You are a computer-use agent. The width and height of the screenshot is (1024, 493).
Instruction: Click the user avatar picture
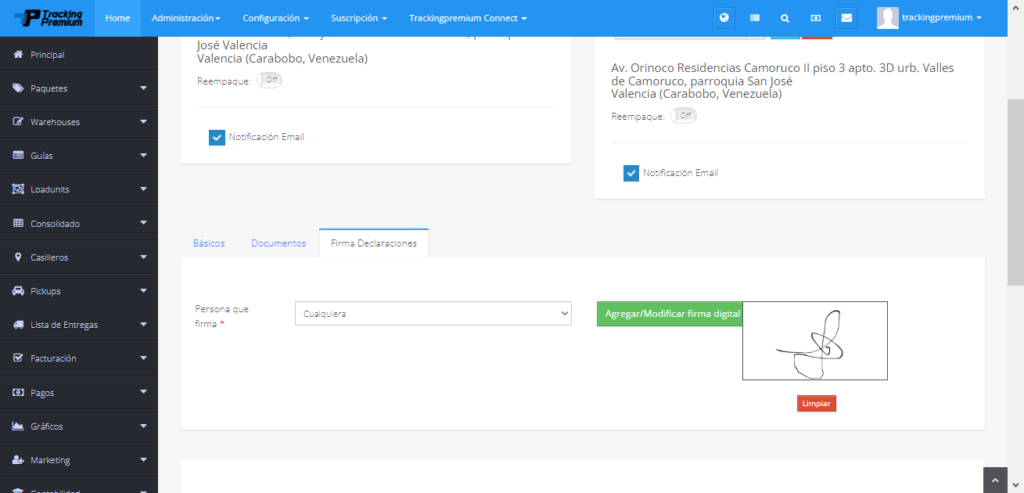[x=888, y=18]
